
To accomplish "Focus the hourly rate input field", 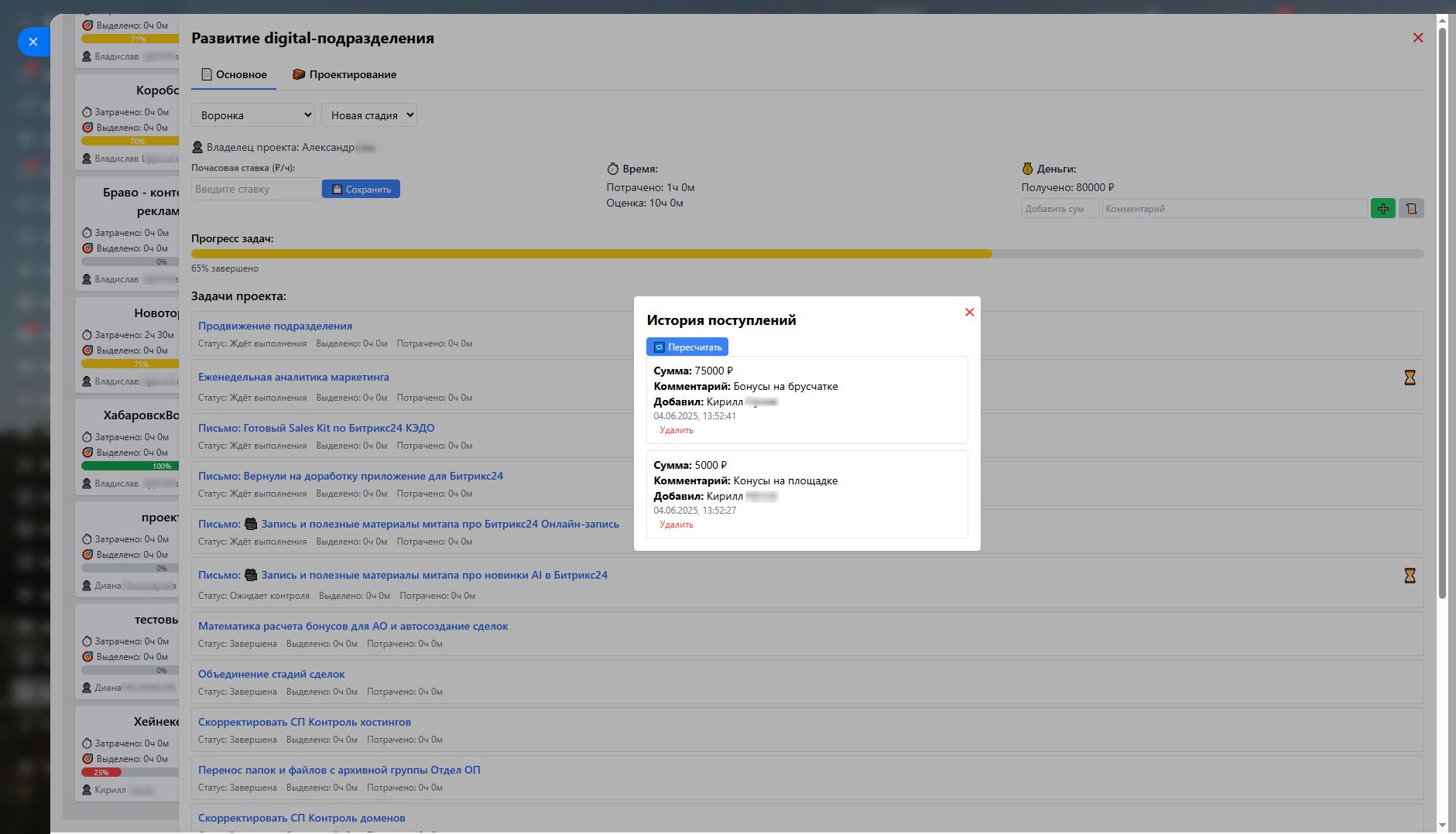I will pos(255,190).
